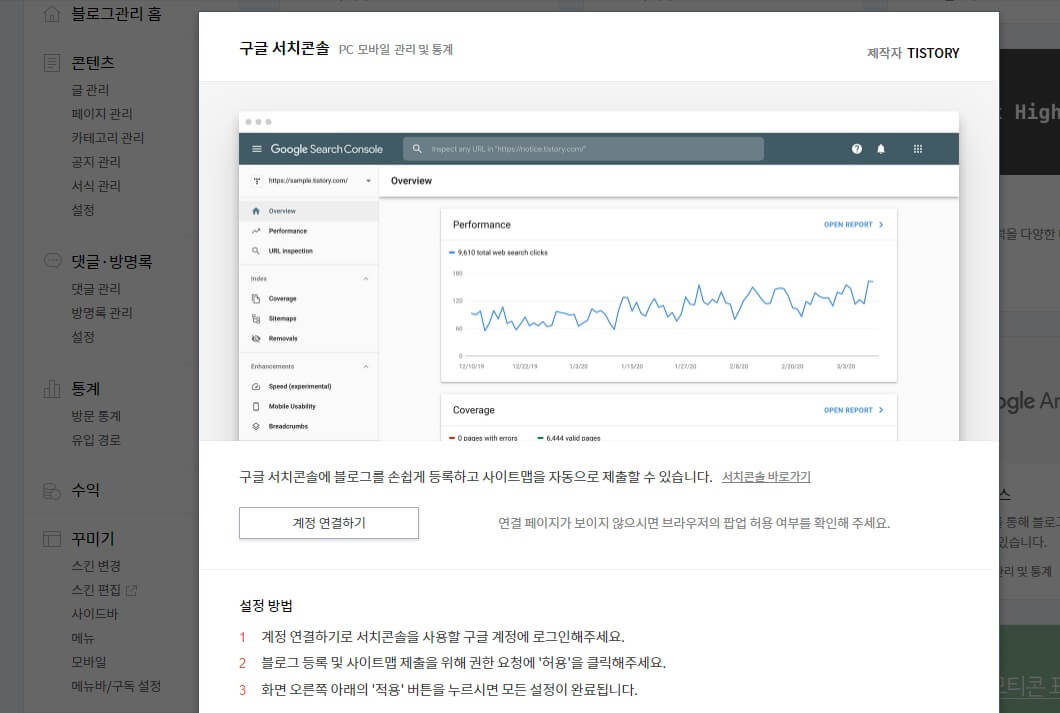Image resolution: width=1060 pixels, height=713 pixels.
Task: Click the 통계 section heading
Action: [x=86, y=389]
